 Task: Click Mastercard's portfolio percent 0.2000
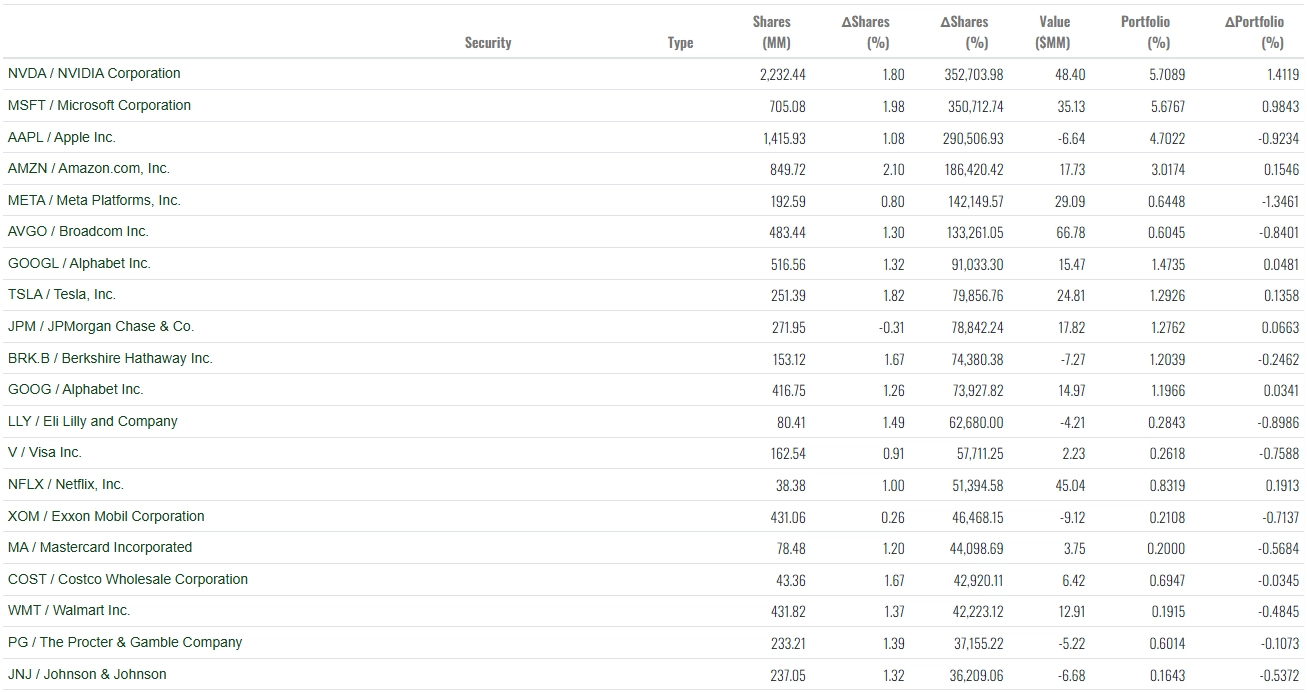pos(1166,549)
